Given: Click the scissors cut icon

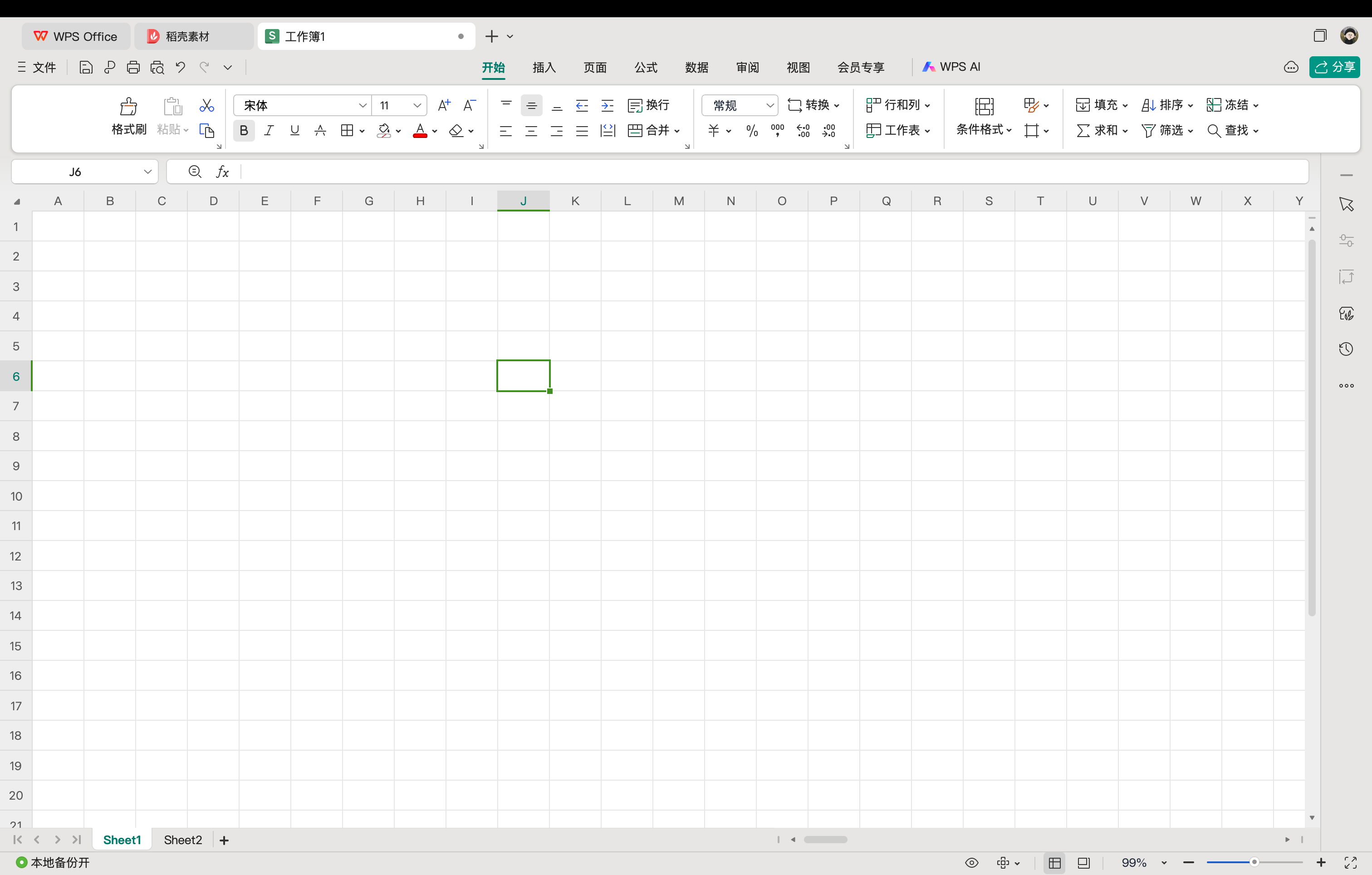Looking at the screenshot, I should [206, 105].
